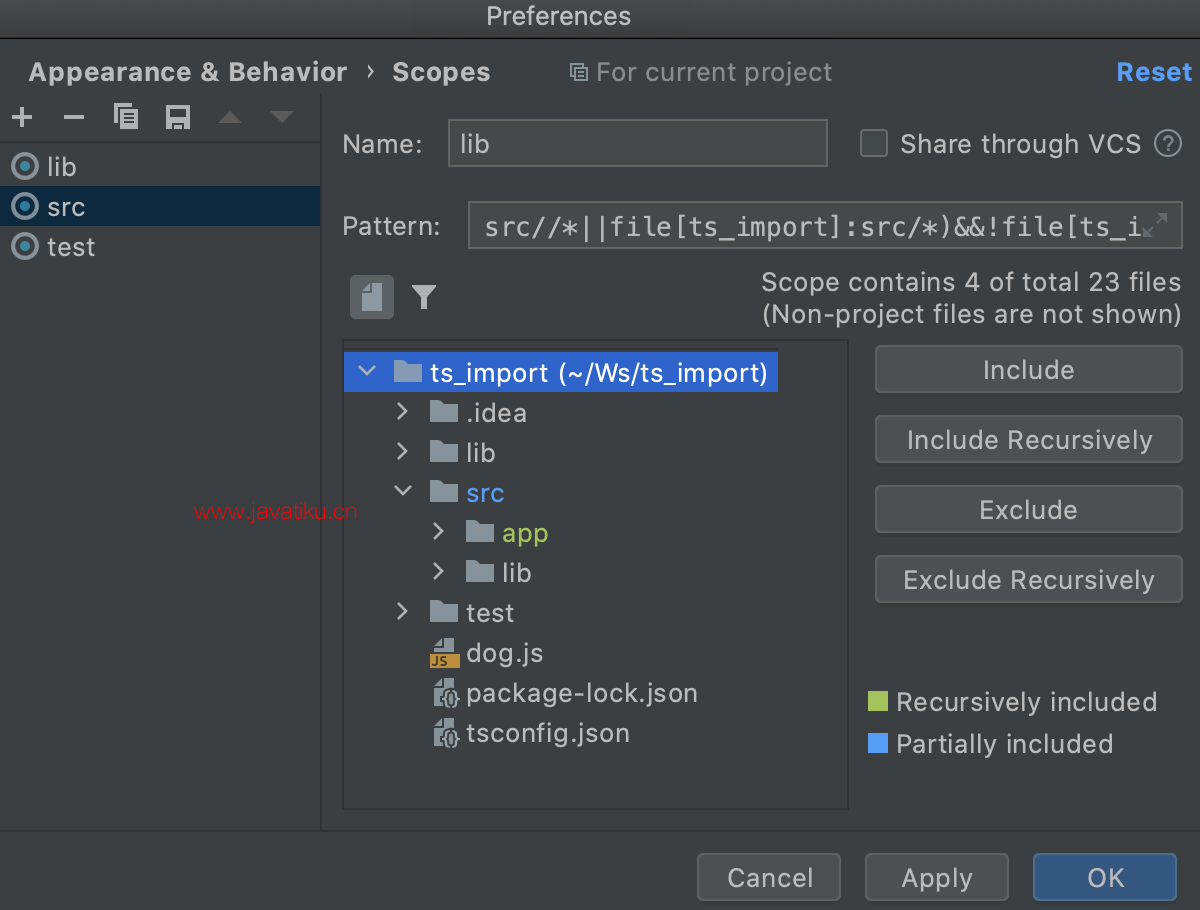Viewport: 1200px width, 910px height.
Task: Expand the test folder
Action: (x=402, y=611)
